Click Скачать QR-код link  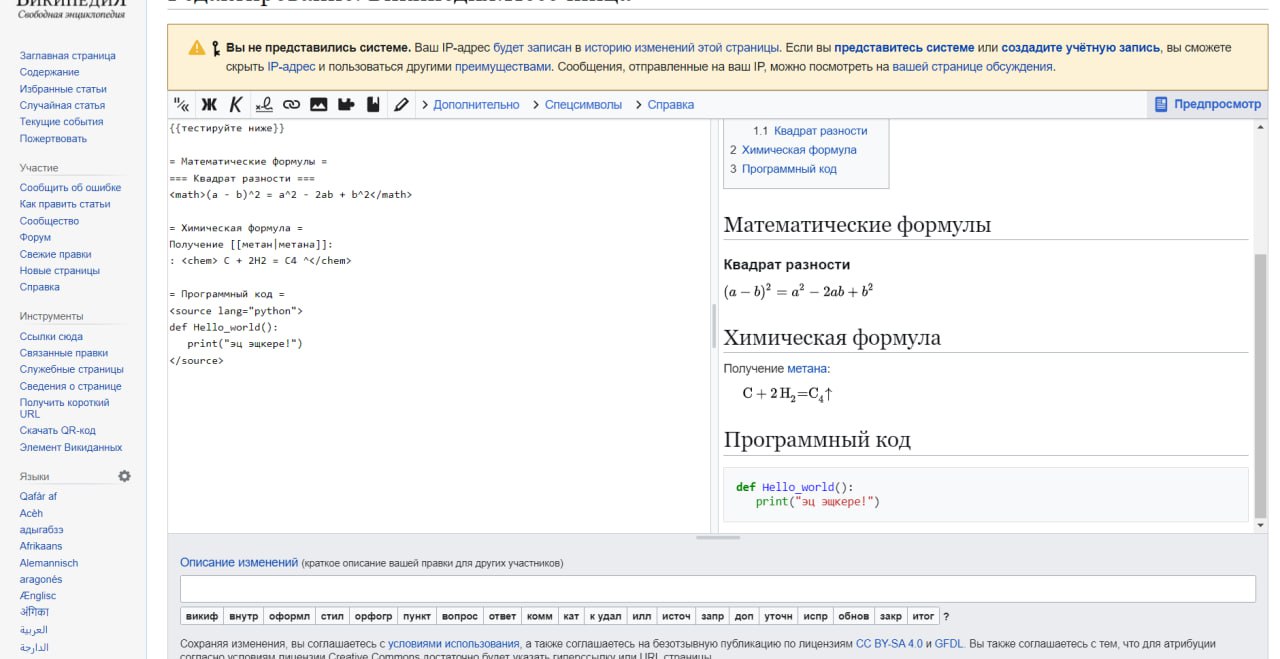(58, 430)
